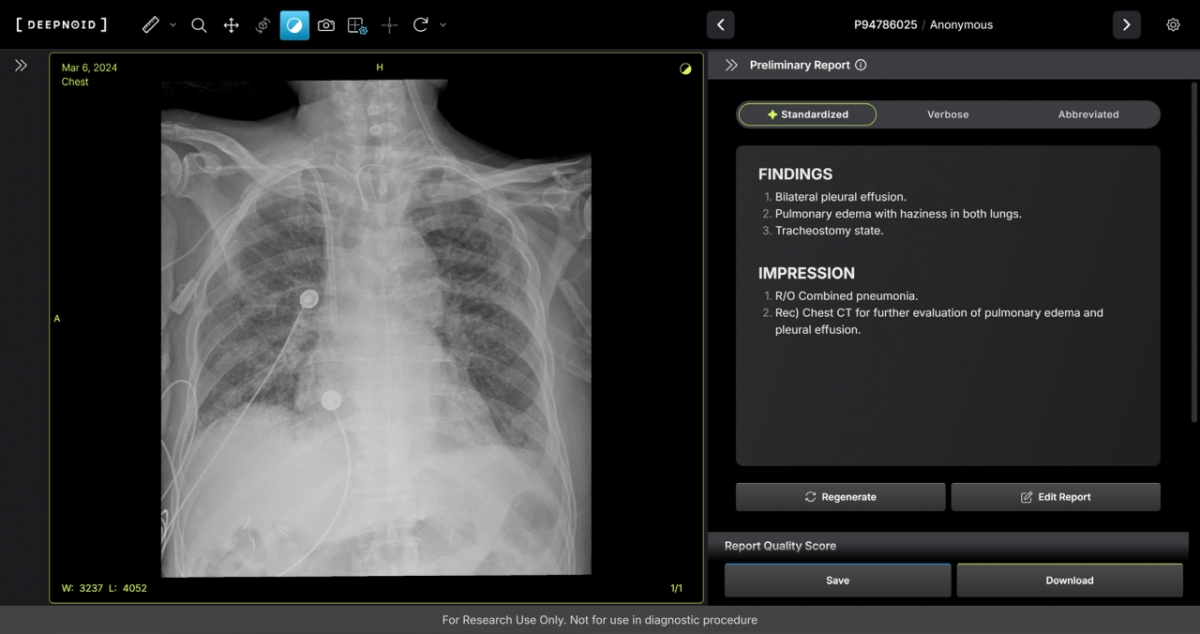Select the ruler measurement tool

(x=151, y=25)
